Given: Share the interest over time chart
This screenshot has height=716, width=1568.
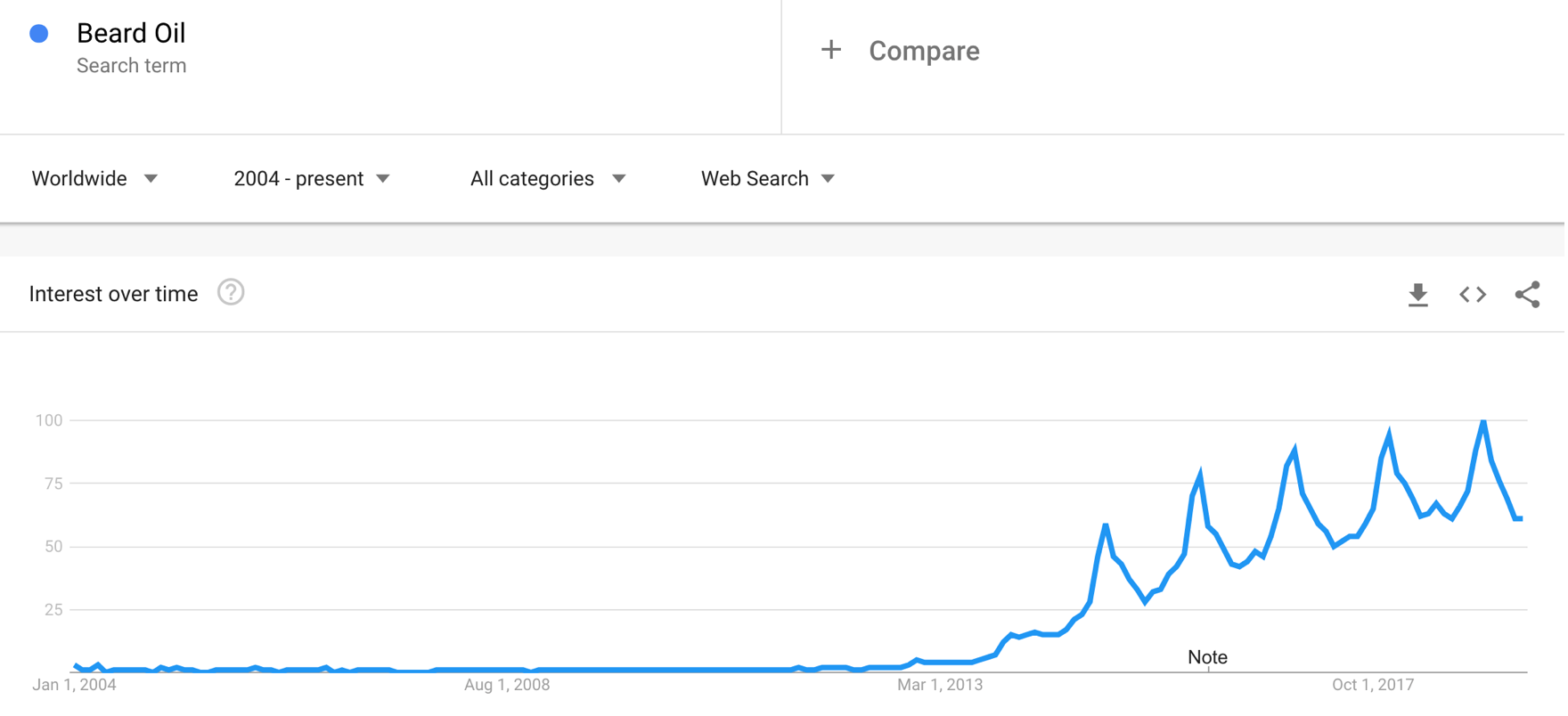Looking at the screenshot, I should pyautogui.click(x=1527, y=295).
